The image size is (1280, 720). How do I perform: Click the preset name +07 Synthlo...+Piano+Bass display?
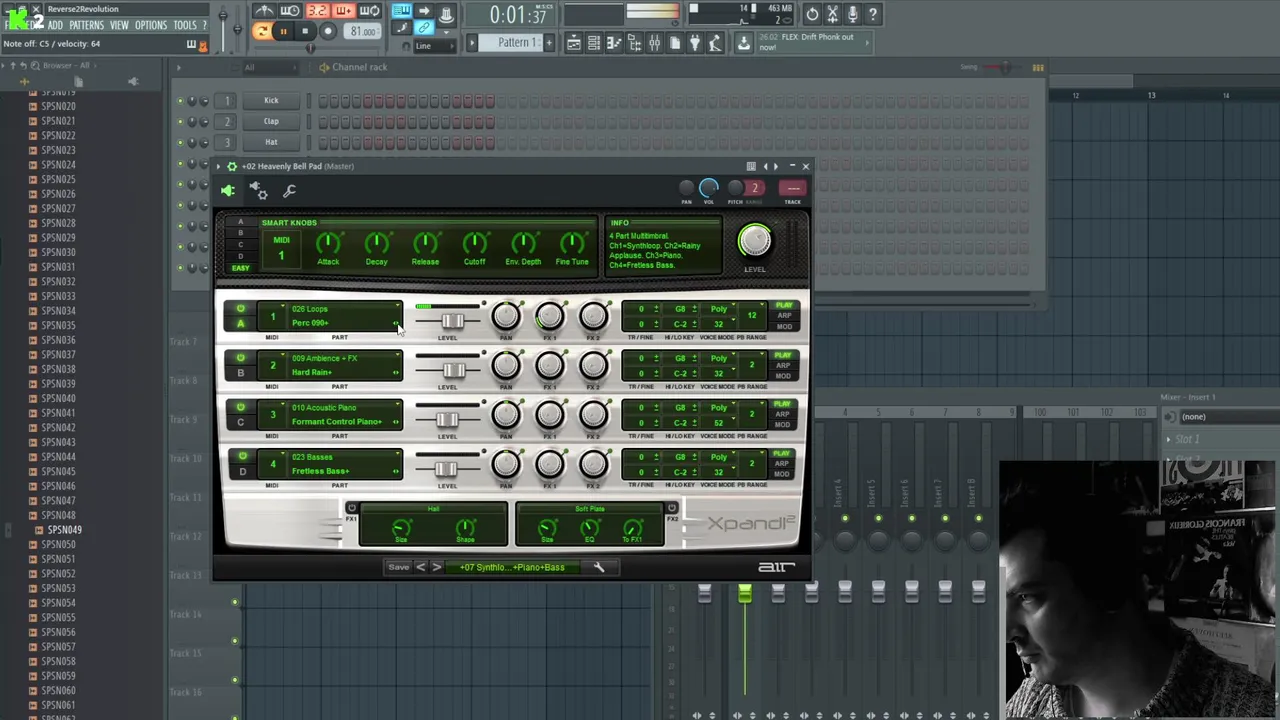[512, 567]
